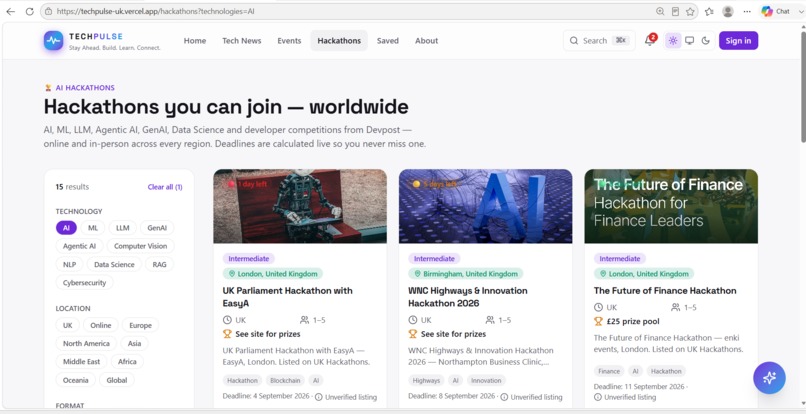Viewport: 806px width, 414px height.
Task: Open Events nav item
Action: pos(289,41)
